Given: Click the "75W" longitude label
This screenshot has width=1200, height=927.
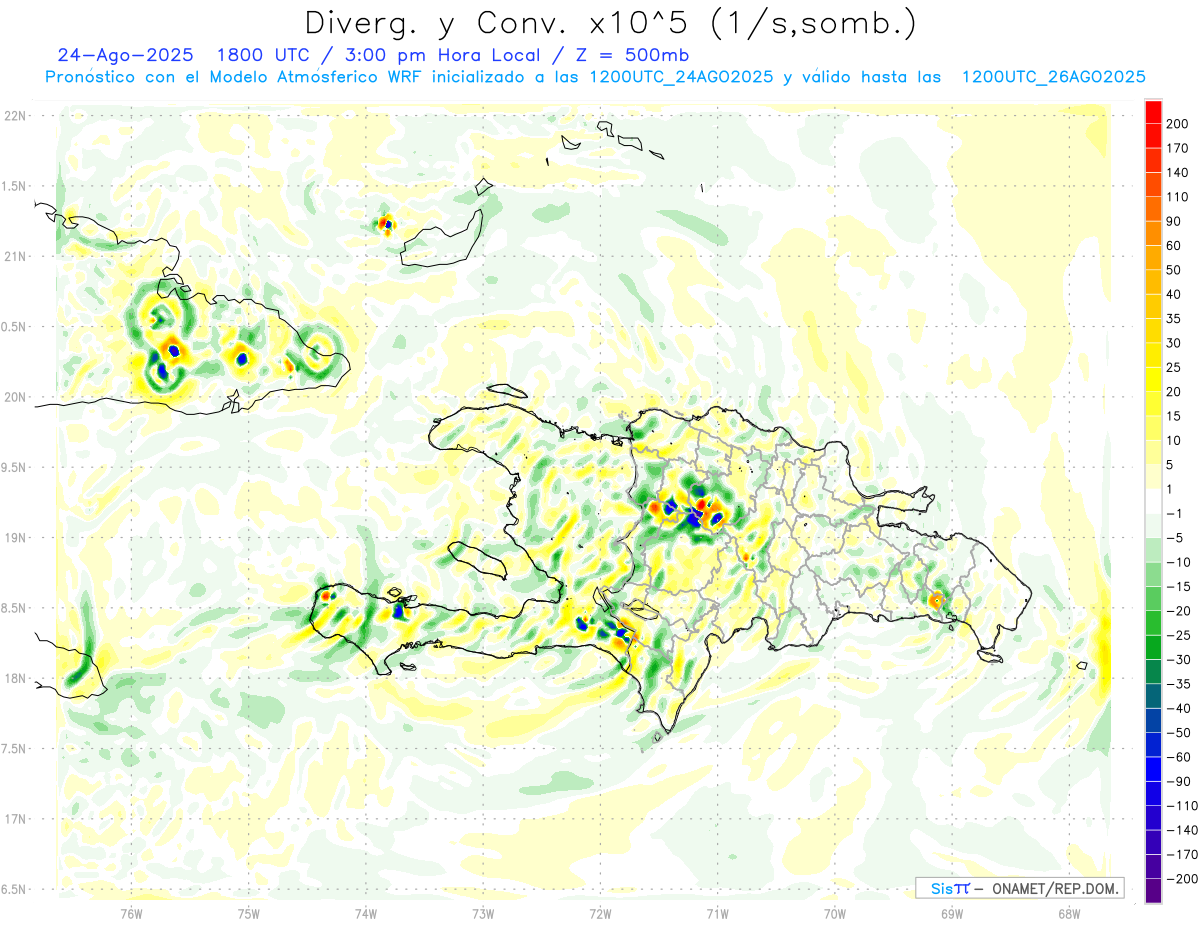Looking at the screenshot, I should 249,914.
